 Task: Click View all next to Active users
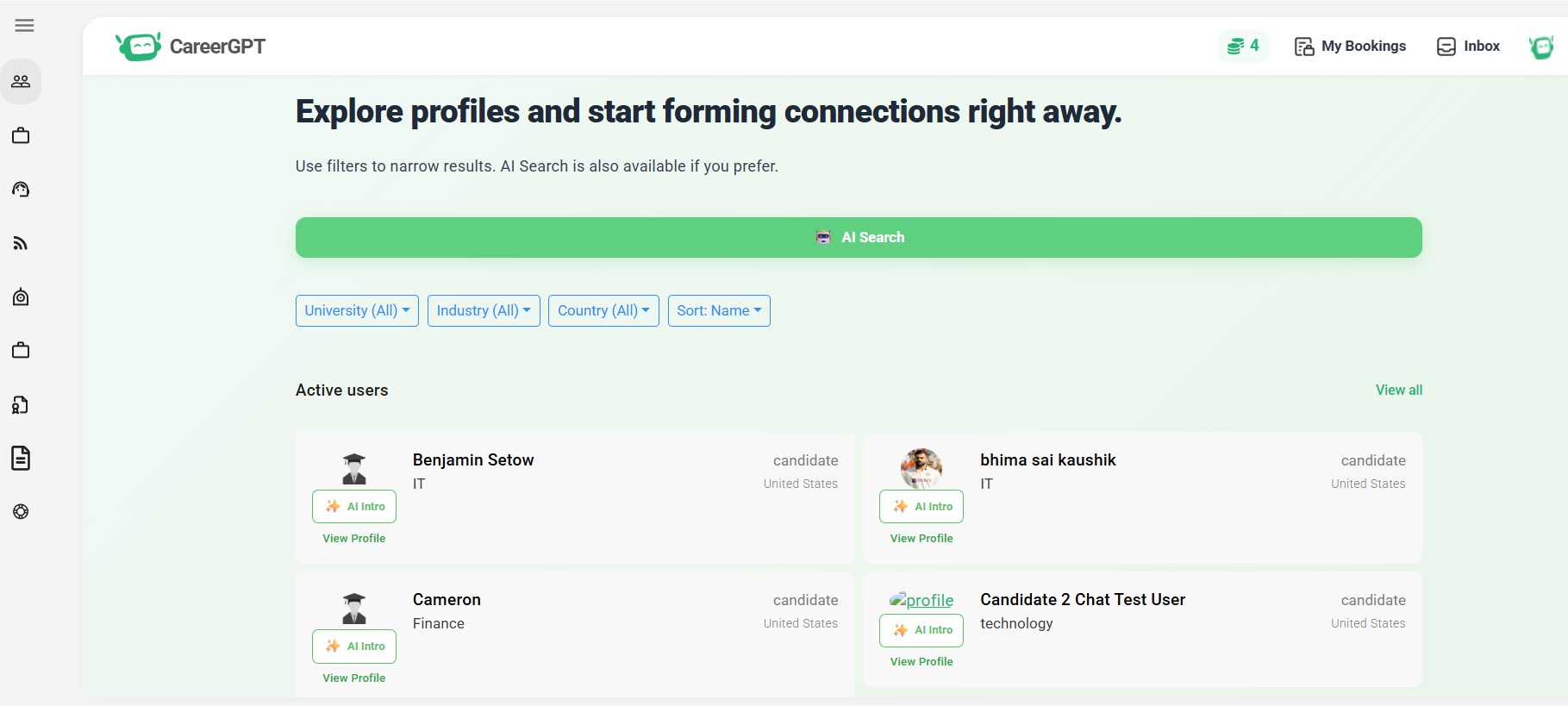click(1398, 390)
